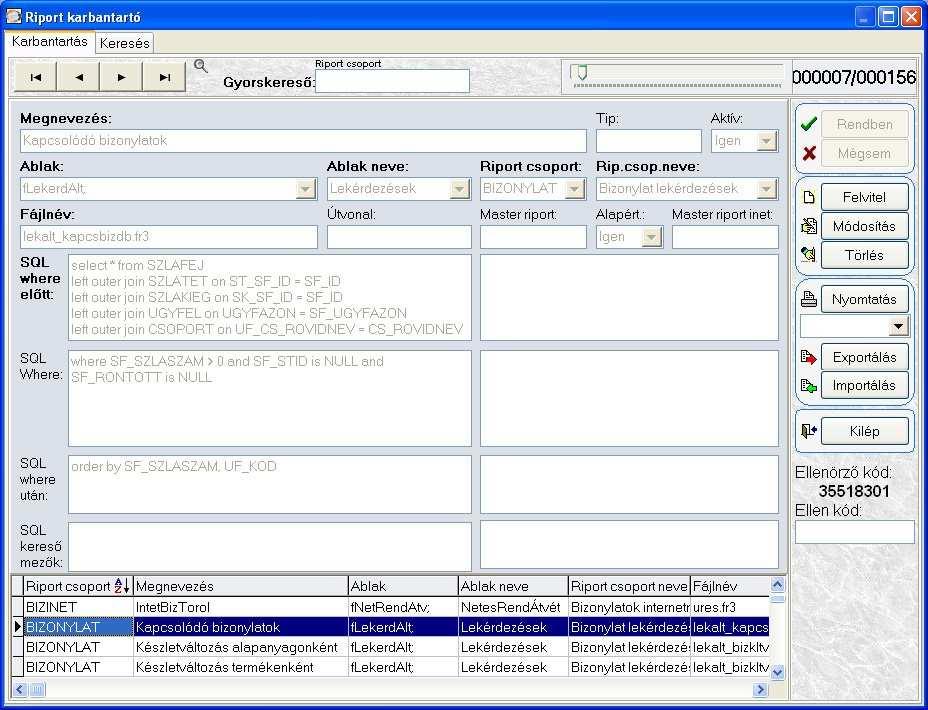Click the Tip field
The image size is (928, 710).
648,141
